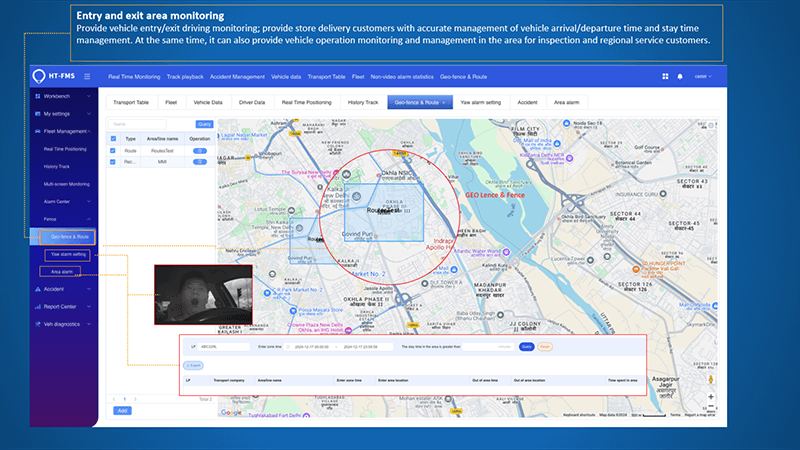This screenshot has height=450, width=800.
Task: Toggle select-all checkbox in fence table header
Action: click(x=113, y=139)
